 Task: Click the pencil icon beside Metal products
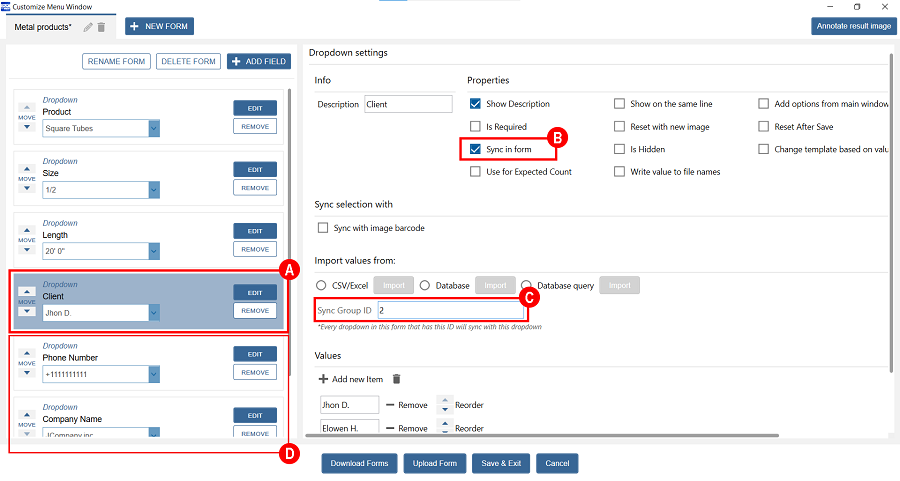88,27
